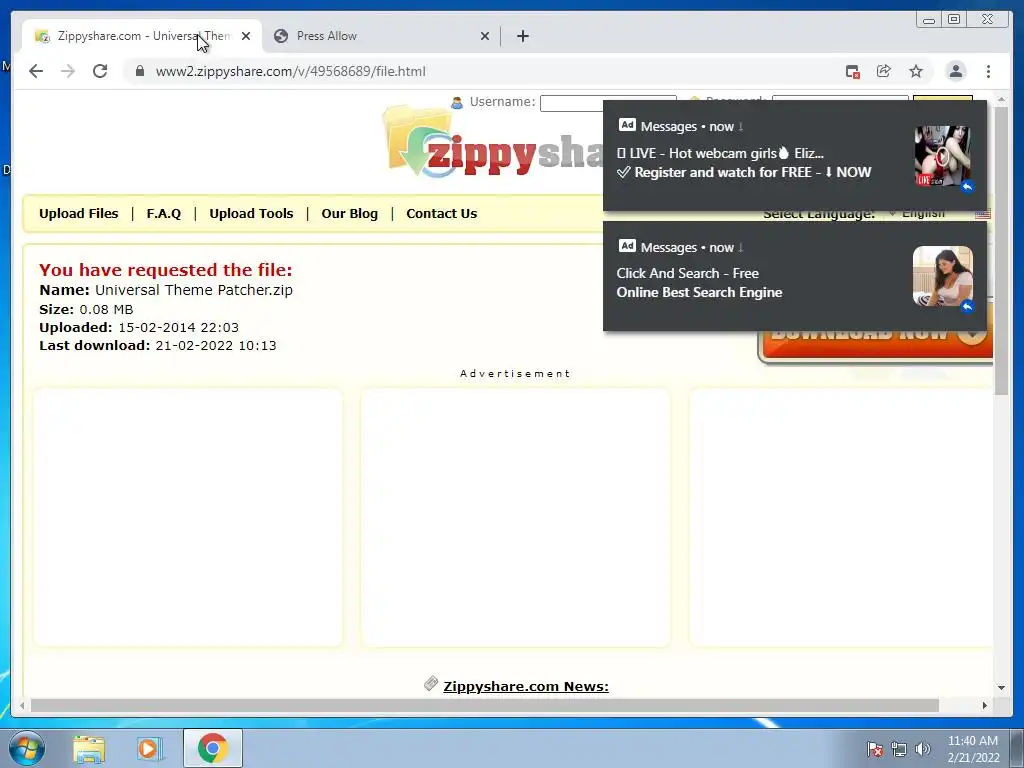This screenshot has height=768, width=1024.
Task: Open Contact Us page
Action: pos(441,214)
